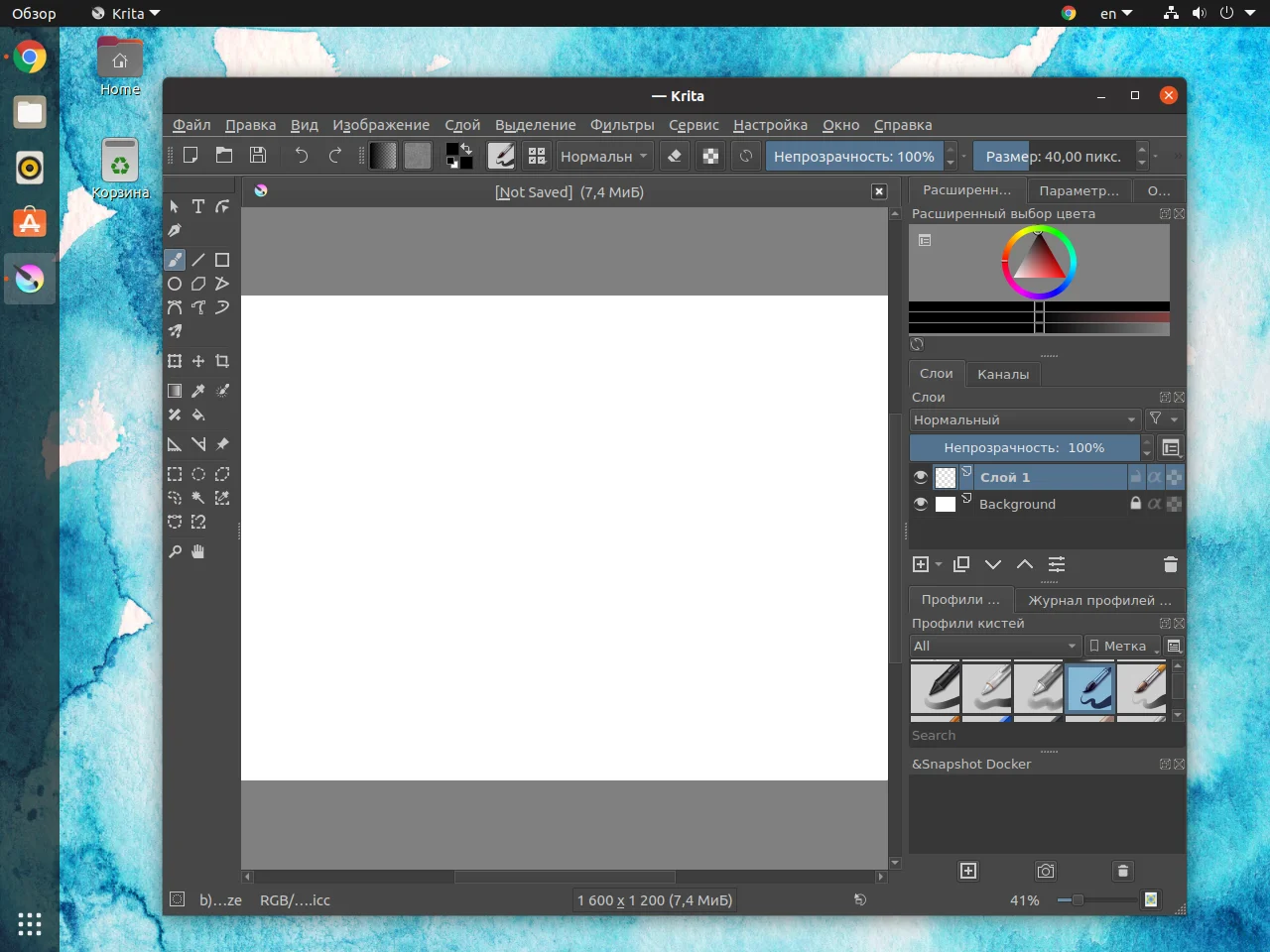Toggle eraser mode in the toolbar
Viewport: 1270px width, 952px height.
[x=675, y=156]
